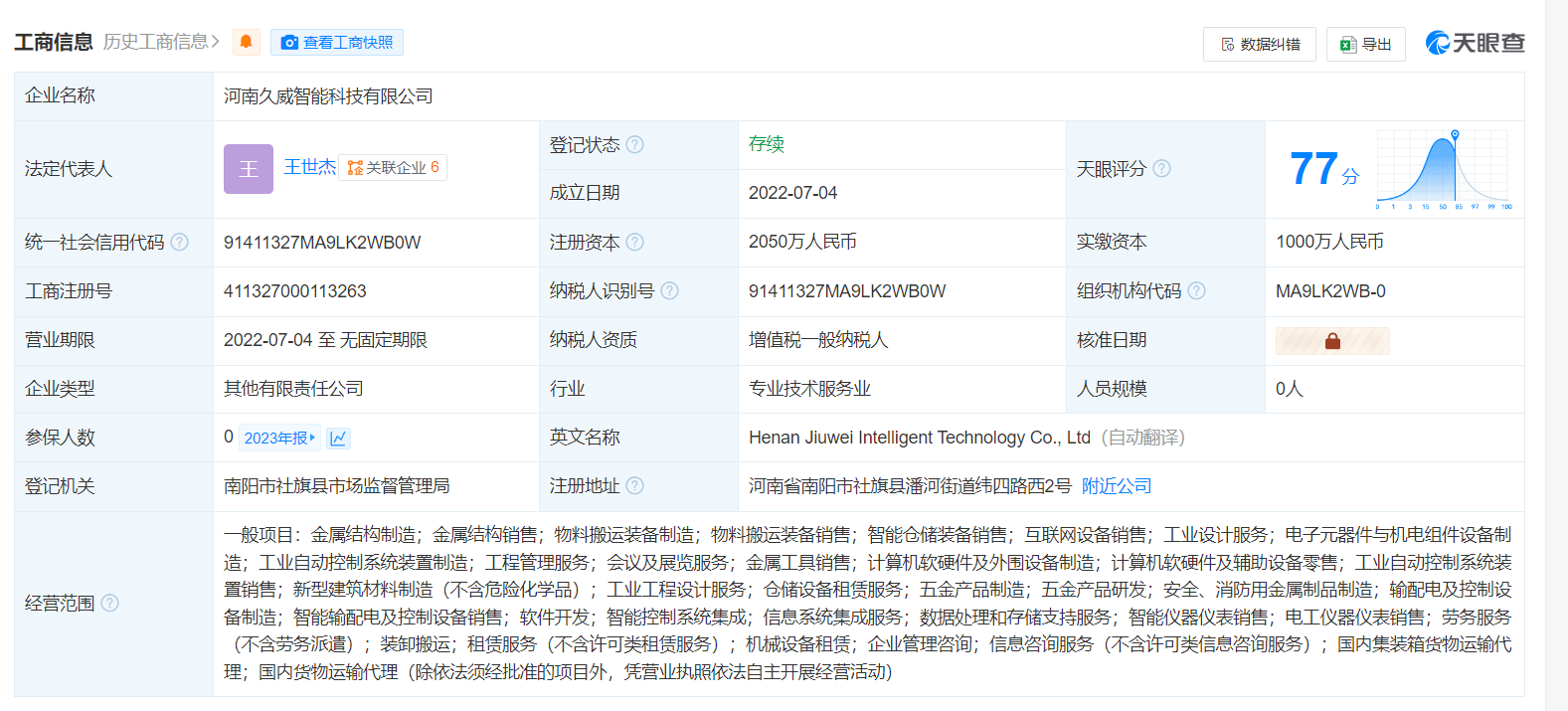Click help icon next to 登记状态
Viewport: 1568px width, 711px height.
[635, 145]
